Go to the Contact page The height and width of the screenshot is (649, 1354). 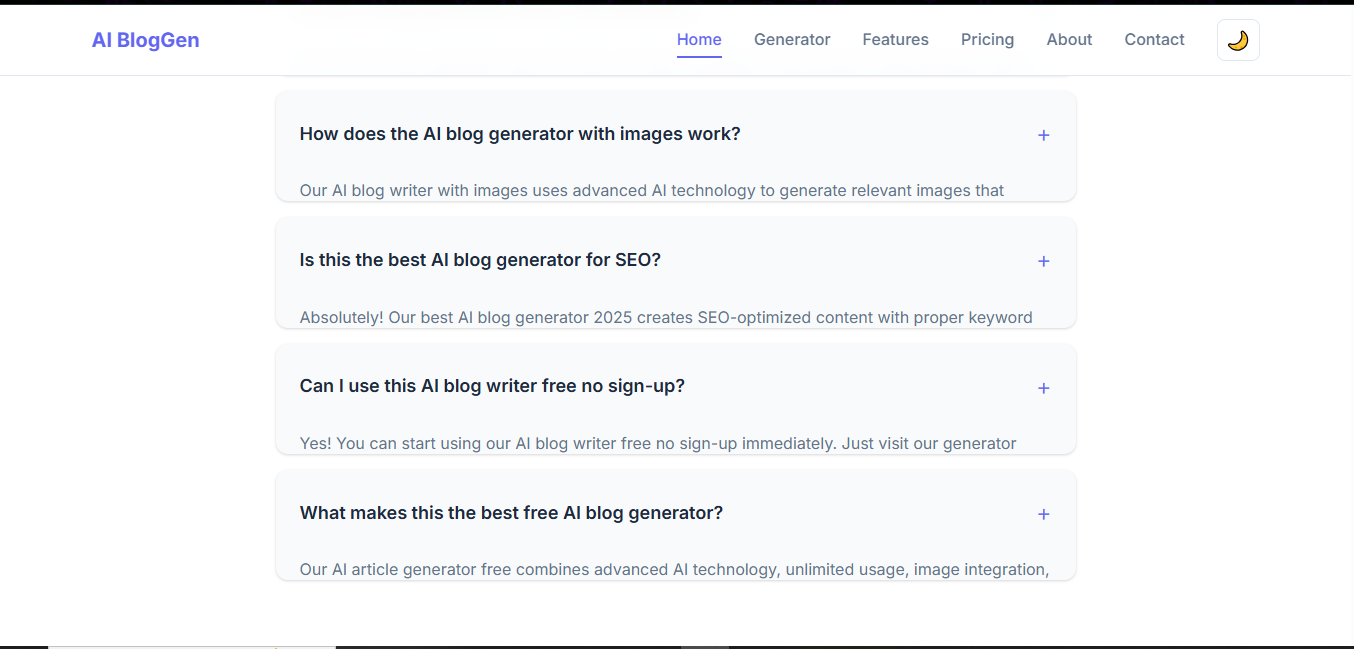click(1154, 40)
